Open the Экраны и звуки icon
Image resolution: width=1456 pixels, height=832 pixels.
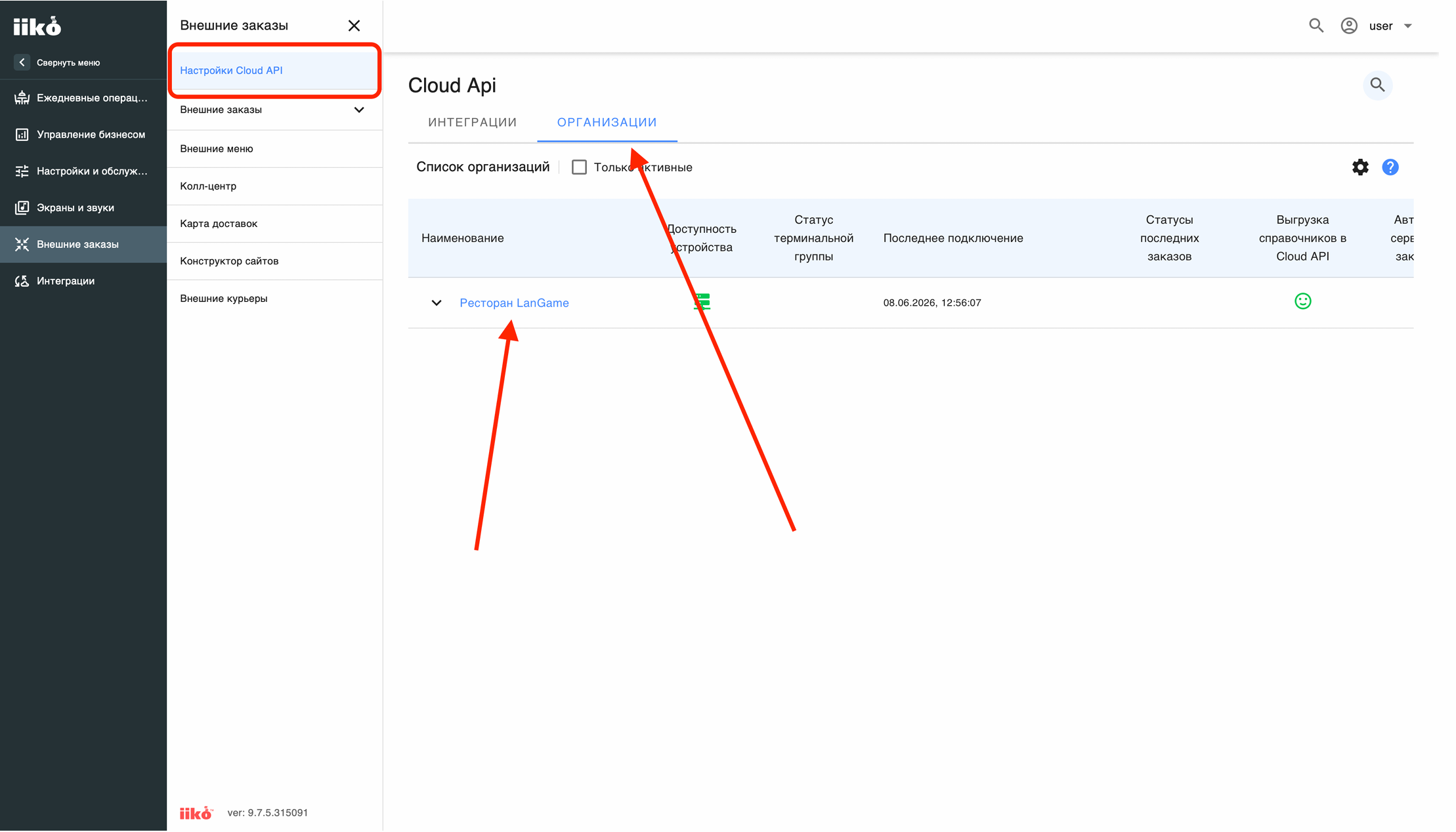point(22,207)
